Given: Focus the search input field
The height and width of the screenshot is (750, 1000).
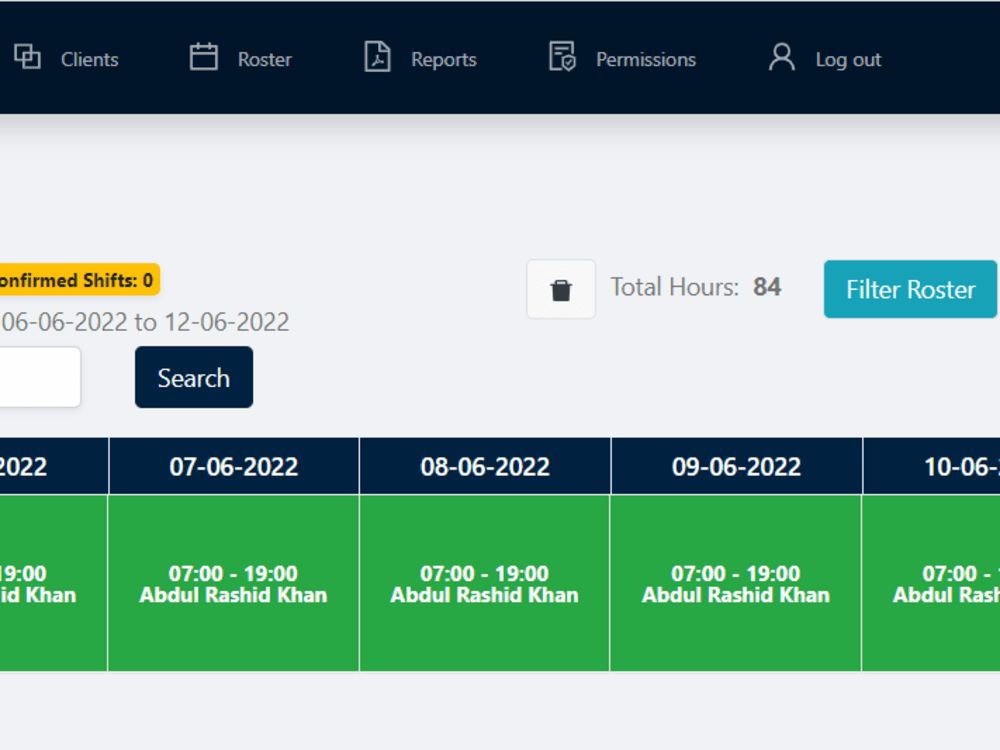Looking at the screenshot, I should point(40,377).
